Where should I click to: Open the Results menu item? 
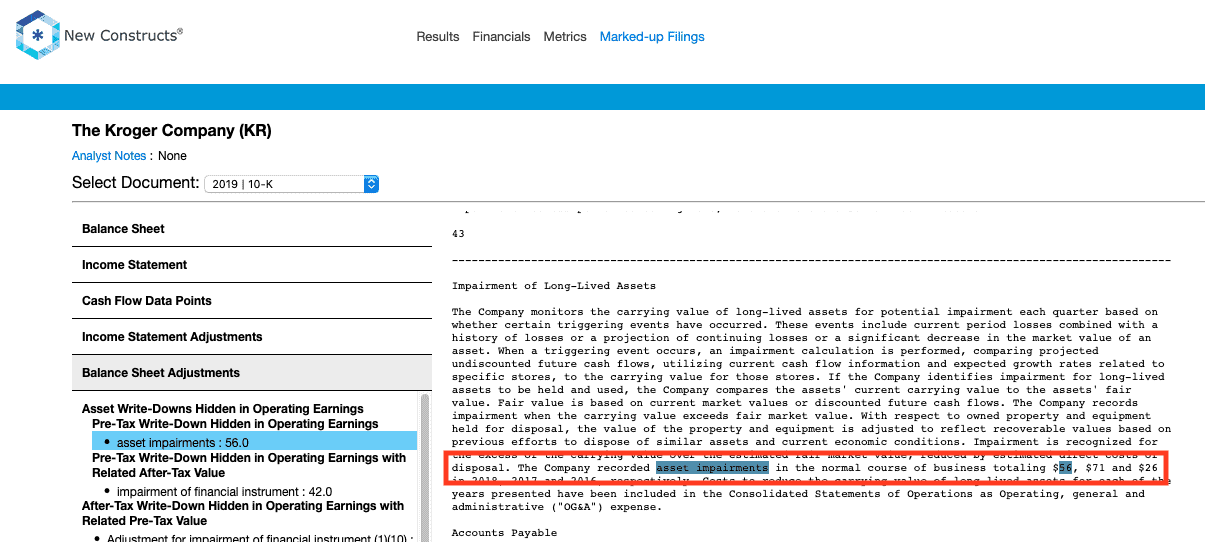[438, 37]
